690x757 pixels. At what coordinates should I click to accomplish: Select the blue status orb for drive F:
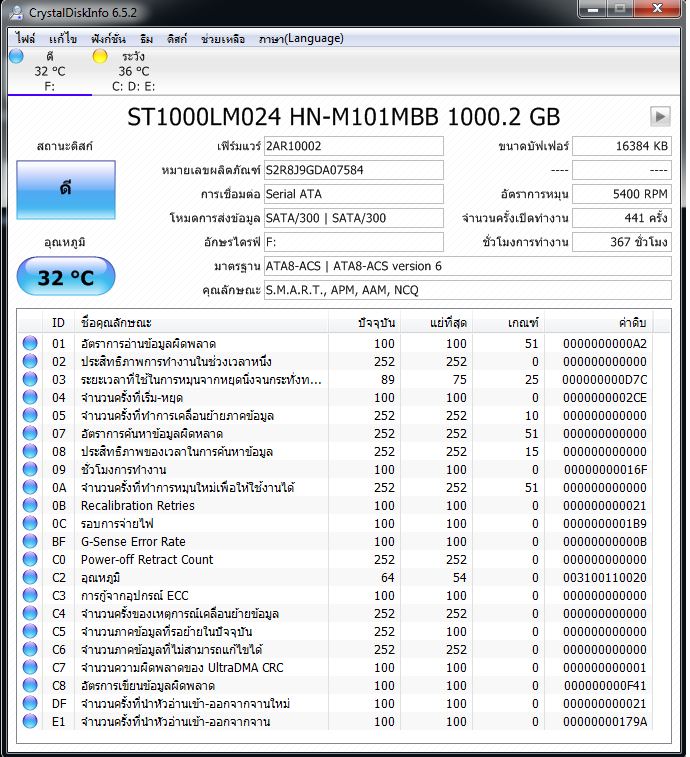(x=16, y=56)
